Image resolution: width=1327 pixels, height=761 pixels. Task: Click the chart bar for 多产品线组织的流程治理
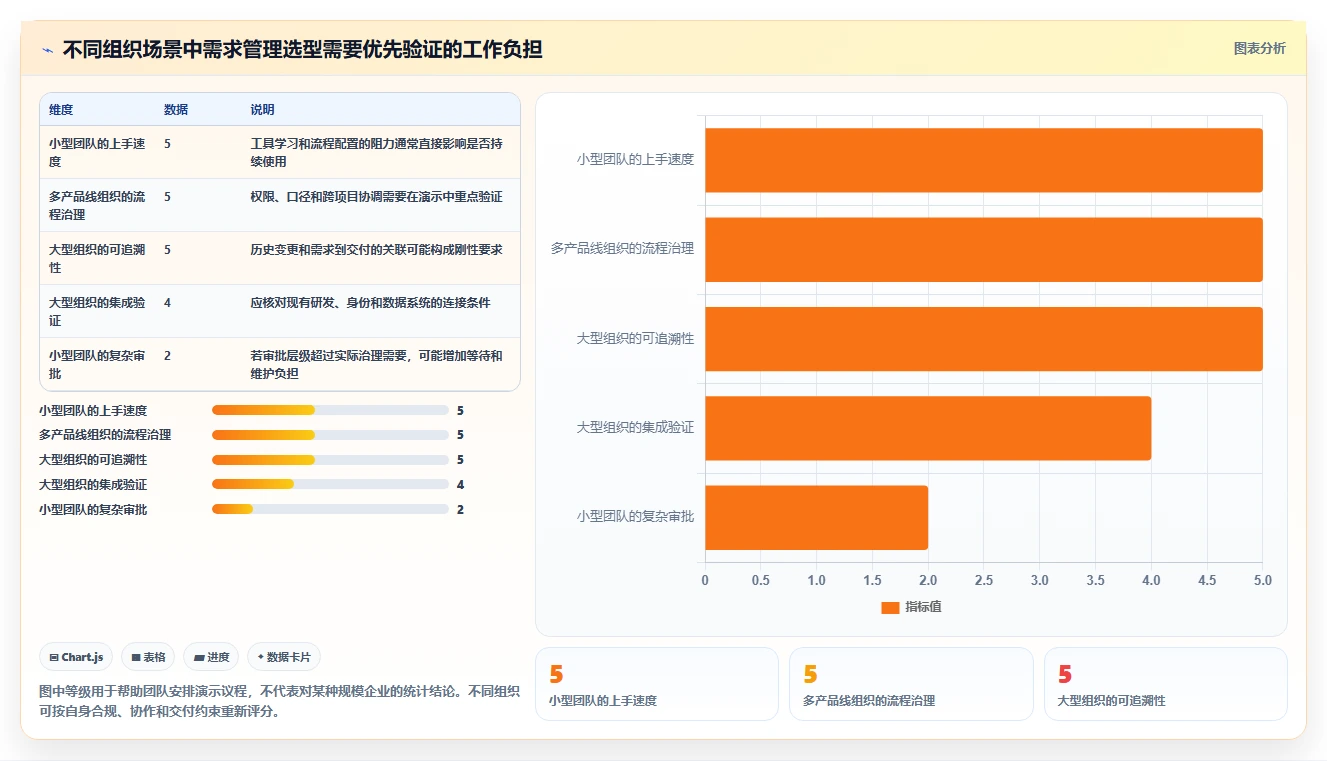[x=984, y=249]
